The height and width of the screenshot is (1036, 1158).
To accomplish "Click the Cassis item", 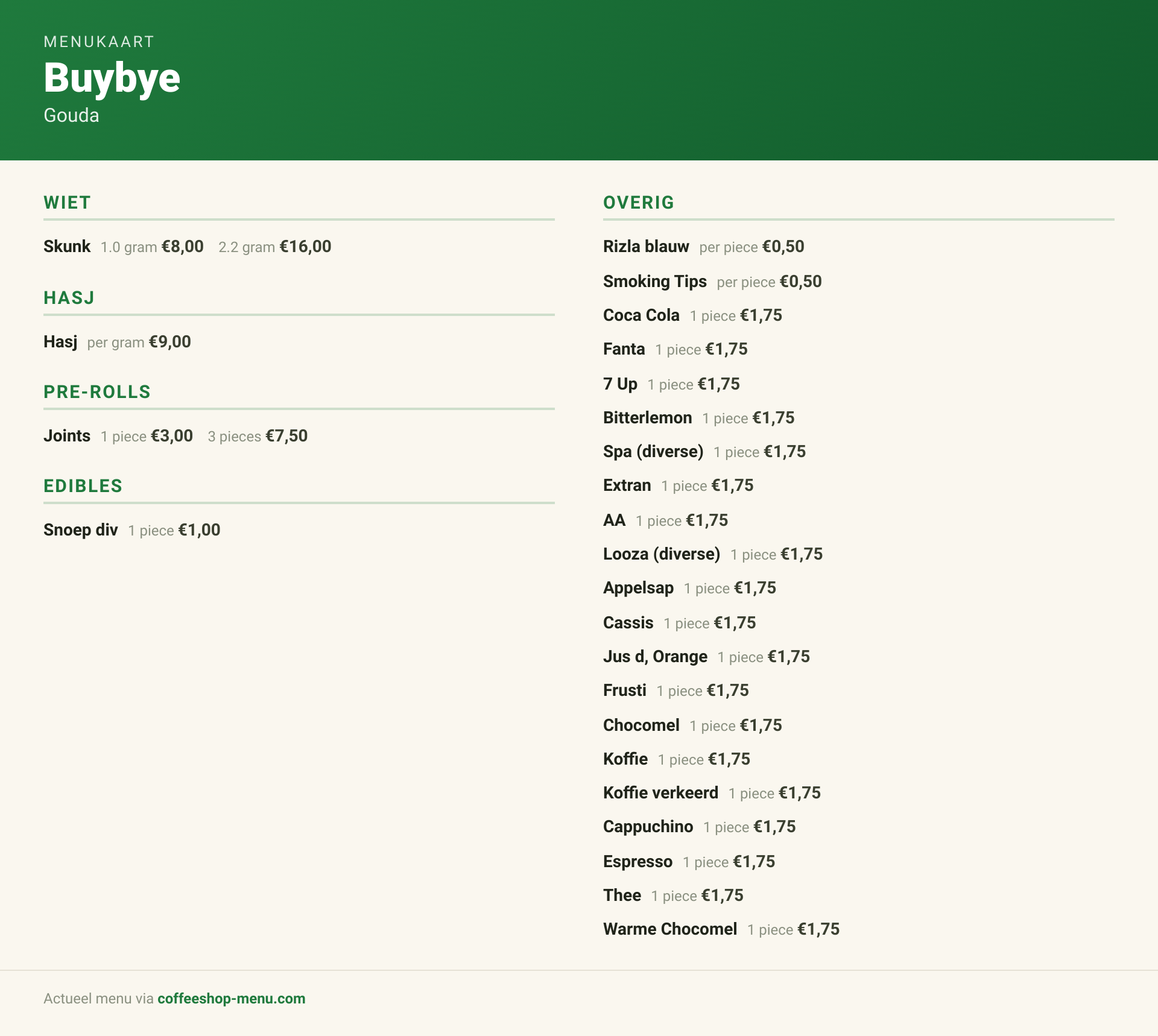I will click(628, 623).
